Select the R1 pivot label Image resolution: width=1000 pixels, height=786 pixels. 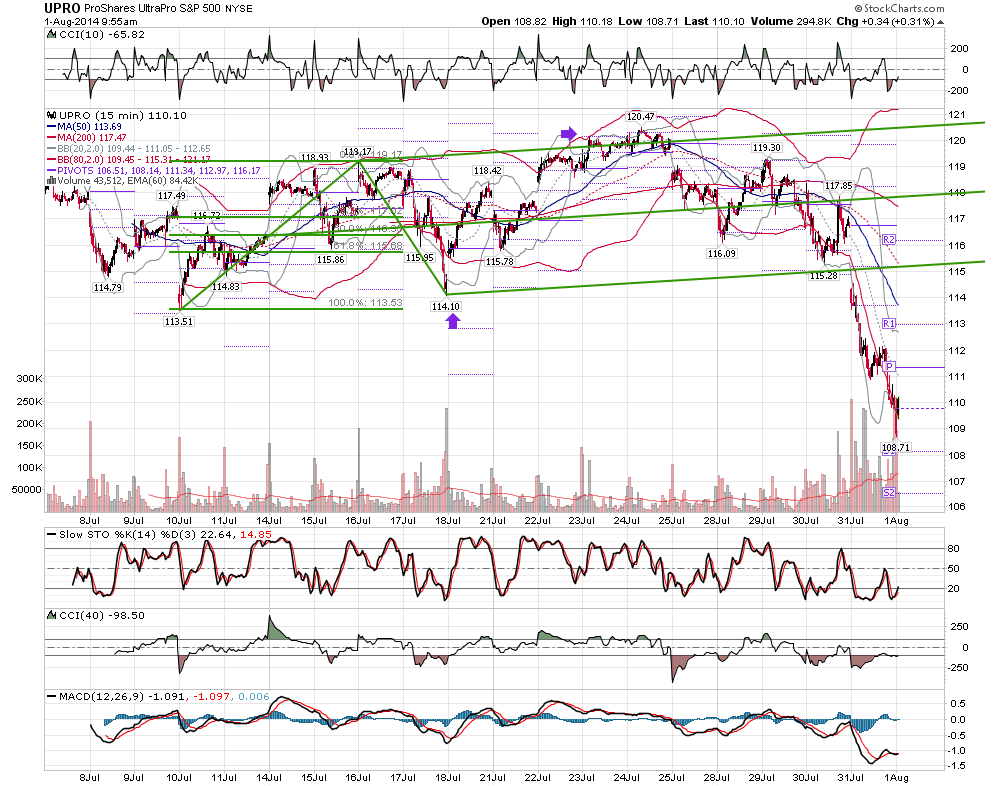(x=889, y=323)
